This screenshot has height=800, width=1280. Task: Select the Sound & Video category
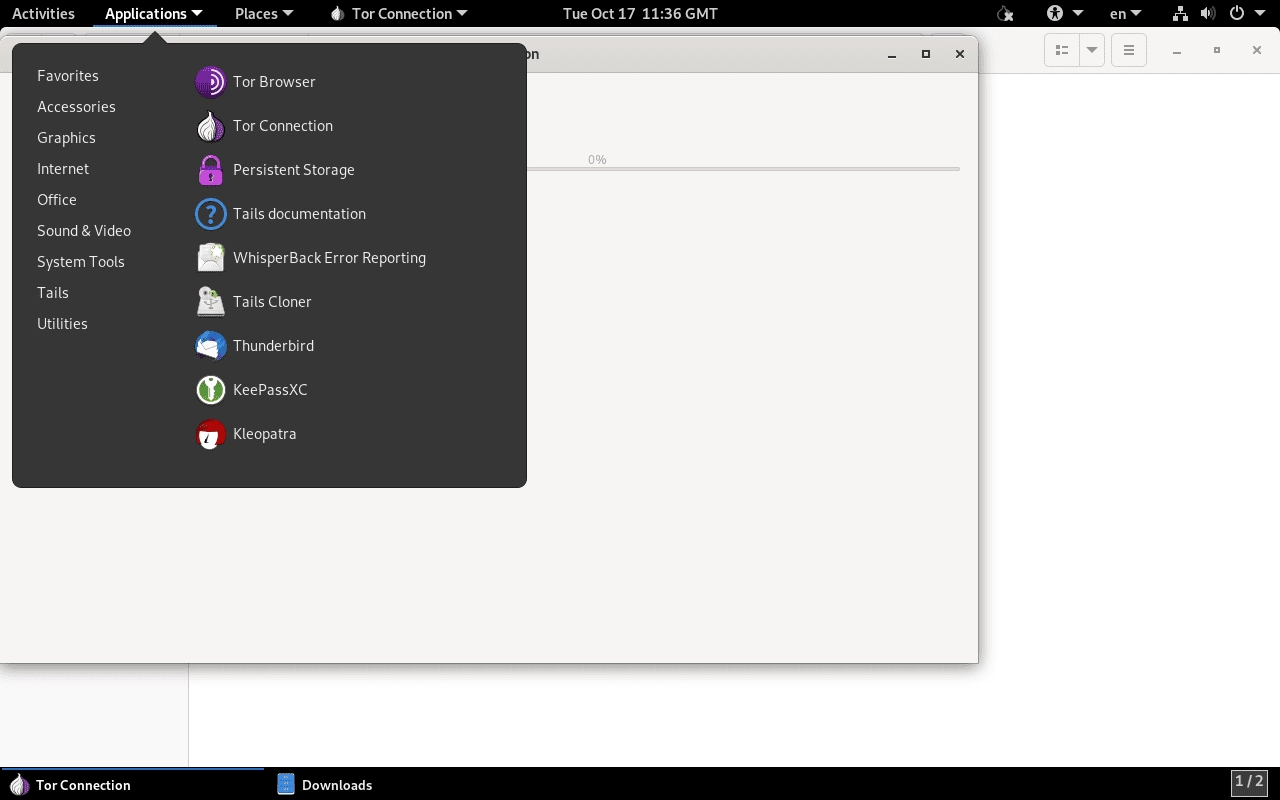click(84, 231)
